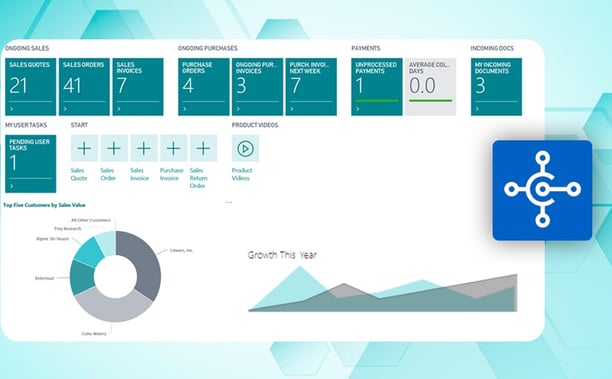
Task: Open the Sales Invoices tile showing 7
Action: (138, 87)
